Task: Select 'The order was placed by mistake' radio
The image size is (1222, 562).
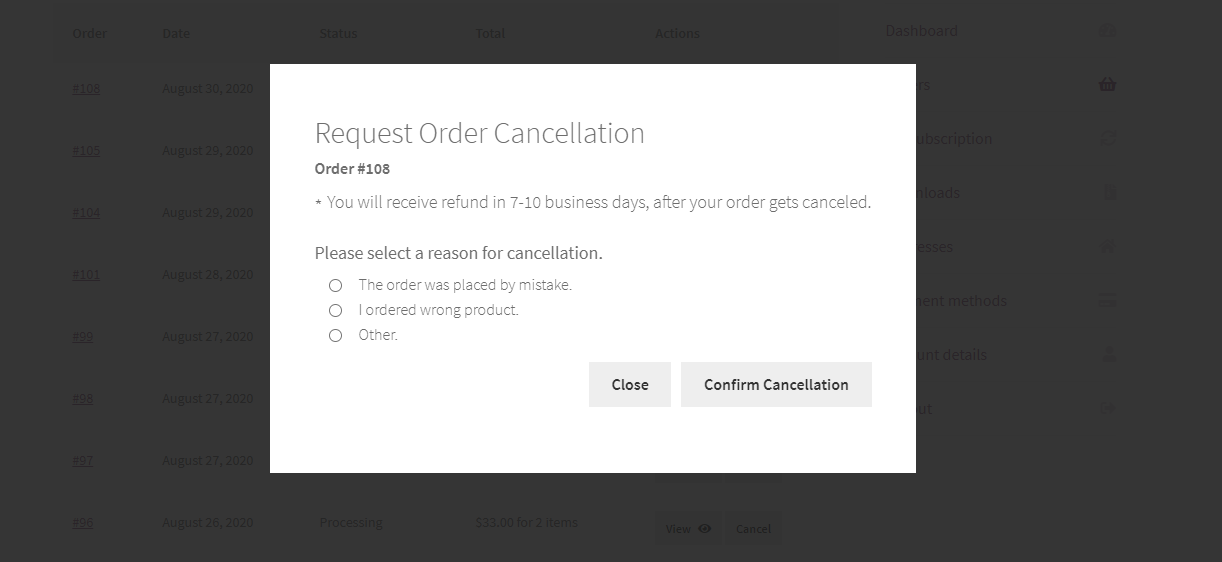Action: click(x=336, y=285)
